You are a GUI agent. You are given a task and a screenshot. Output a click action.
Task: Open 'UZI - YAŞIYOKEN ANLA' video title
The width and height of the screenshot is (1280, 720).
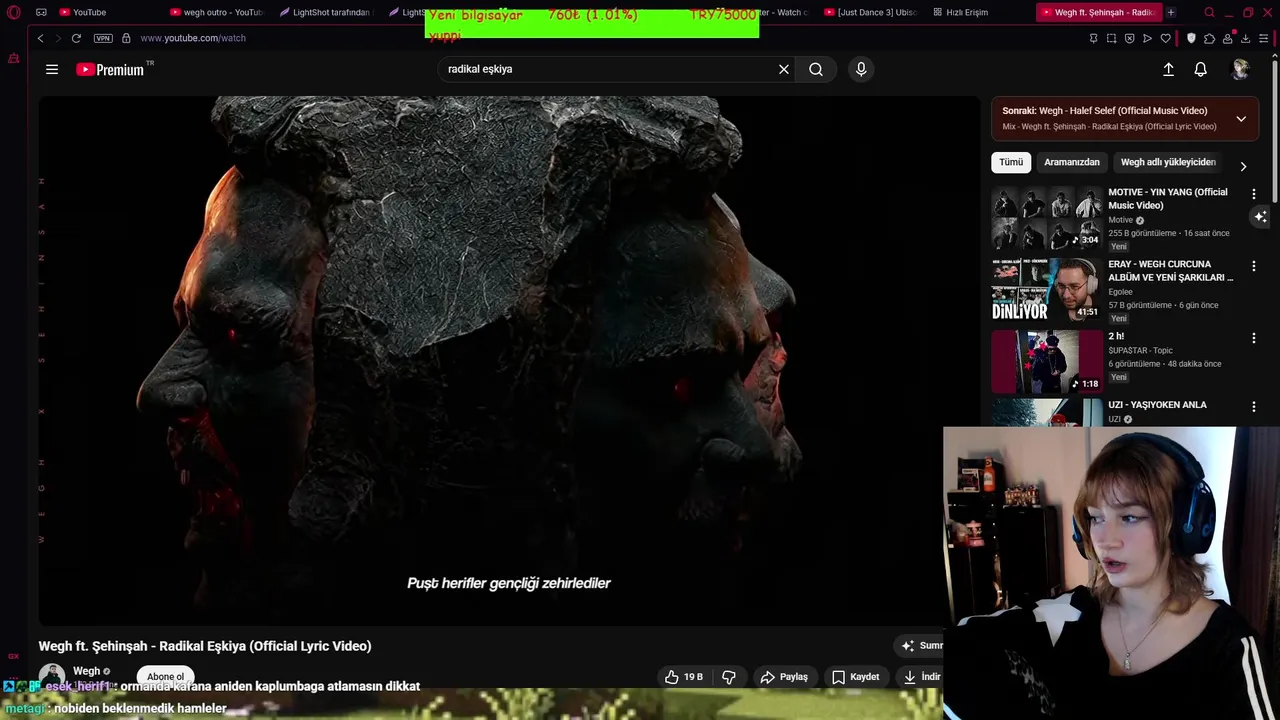point(1157,405)
